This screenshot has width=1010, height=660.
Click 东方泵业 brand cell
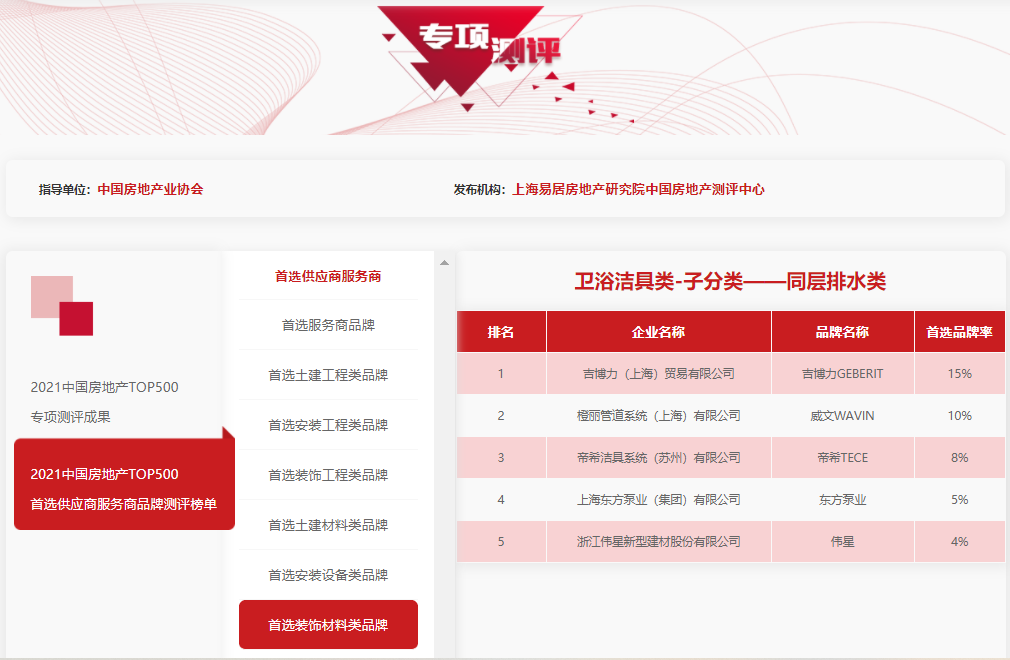pos(843,500)
